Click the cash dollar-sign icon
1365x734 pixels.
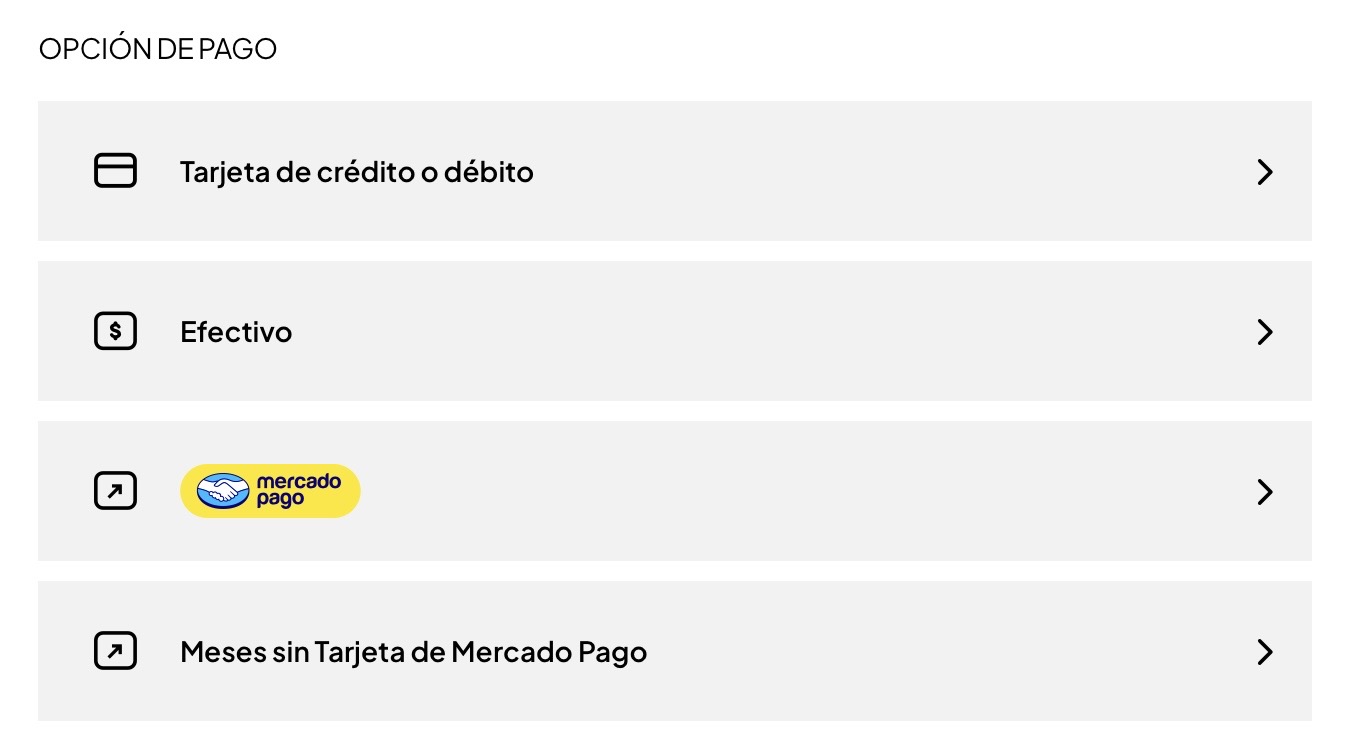[x=115, y=331]
